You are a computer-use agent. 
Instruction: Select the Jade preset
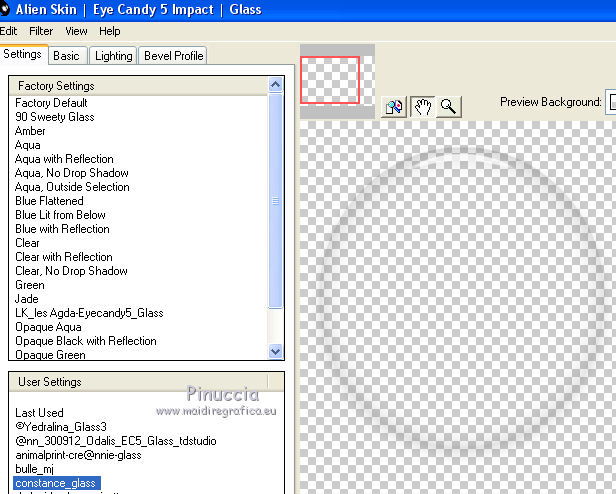[x=27, y=299]
